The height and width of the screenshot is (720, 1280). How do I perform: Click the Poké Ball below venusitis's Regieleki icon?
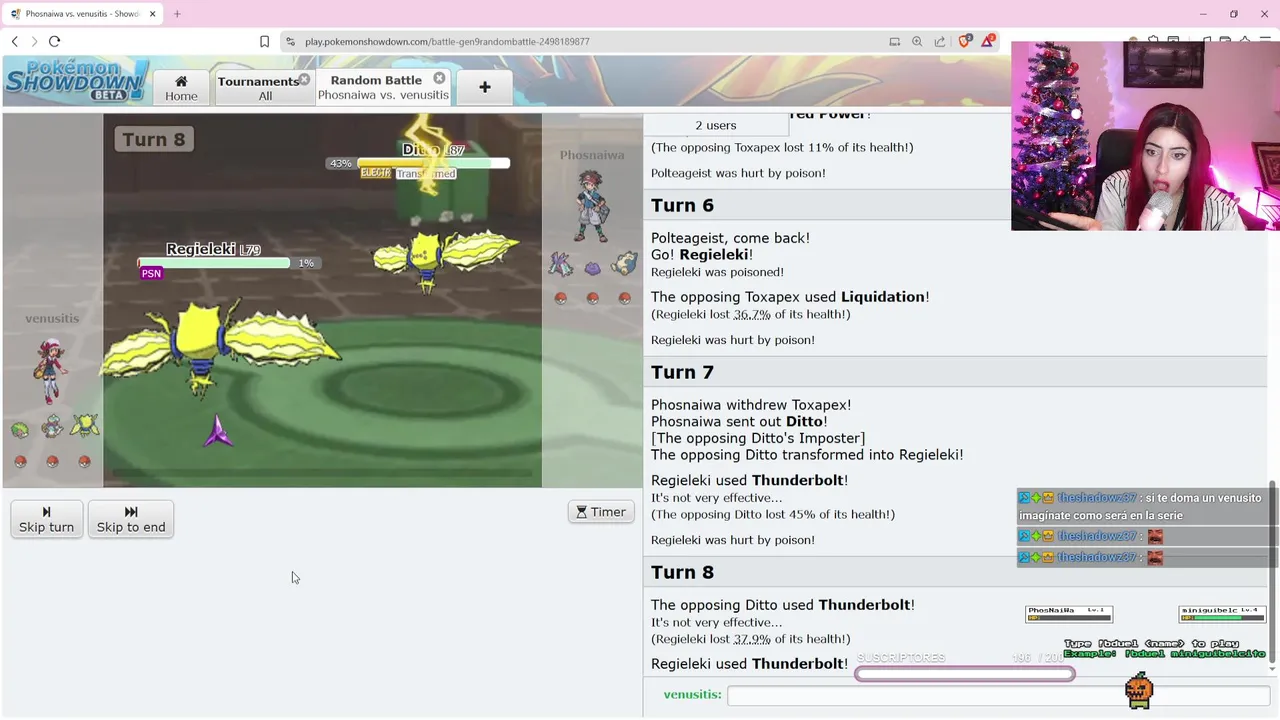pos(85,461)
